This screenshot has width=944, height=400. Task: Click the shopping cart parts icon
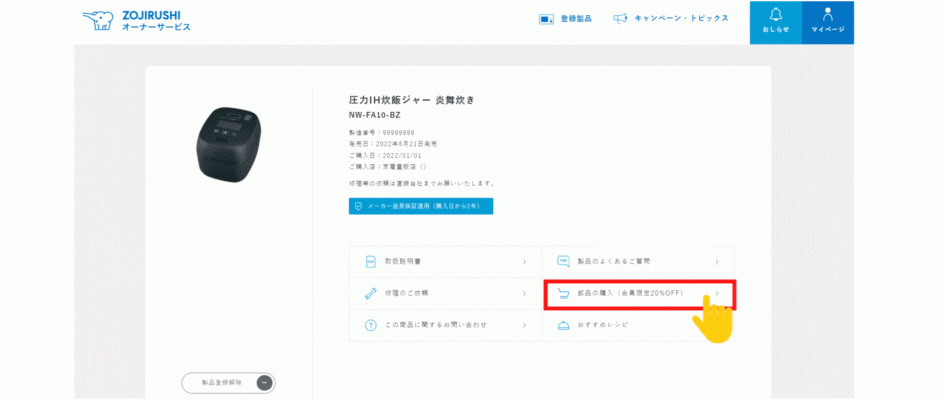coord(563,293)
